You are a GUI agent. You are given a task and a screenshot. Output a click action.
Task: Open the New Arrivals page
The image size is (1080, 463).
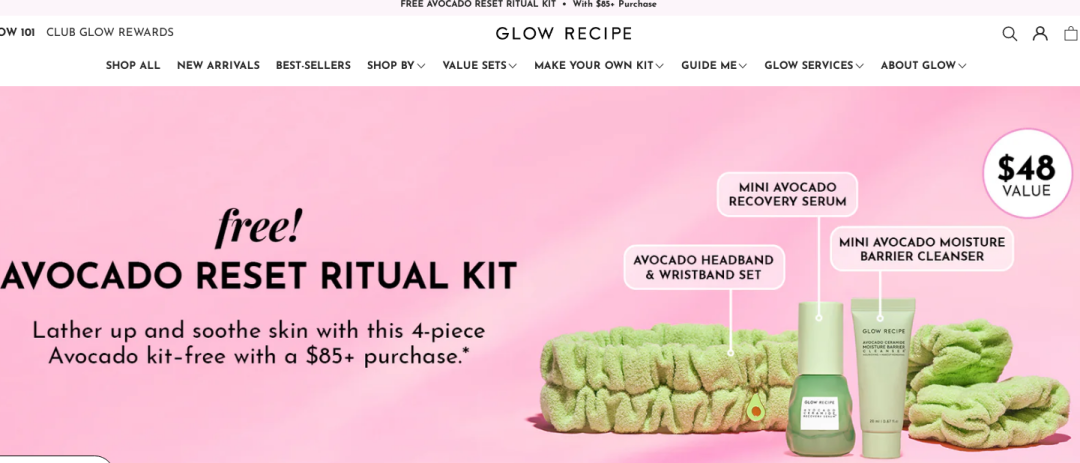tap(218, 65)
